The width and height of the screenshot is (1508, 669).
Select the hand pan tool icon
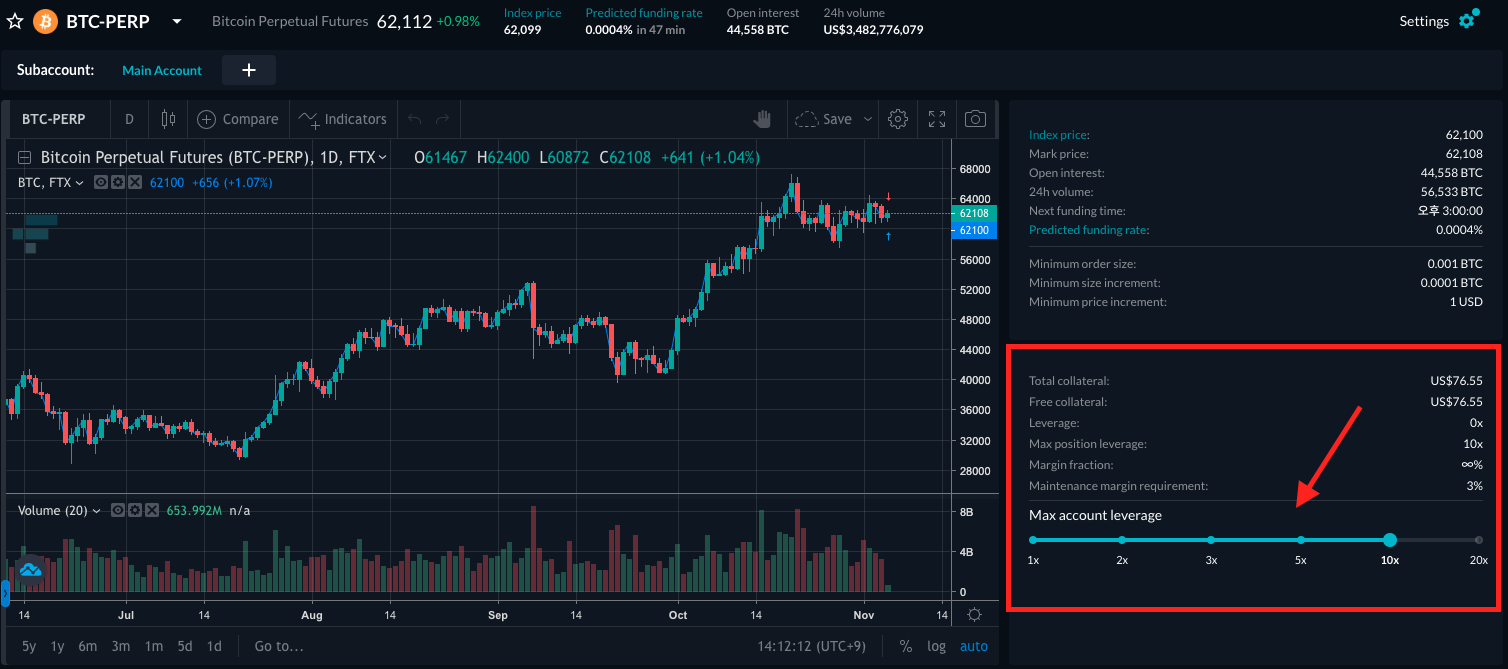[x=763, y=119]
